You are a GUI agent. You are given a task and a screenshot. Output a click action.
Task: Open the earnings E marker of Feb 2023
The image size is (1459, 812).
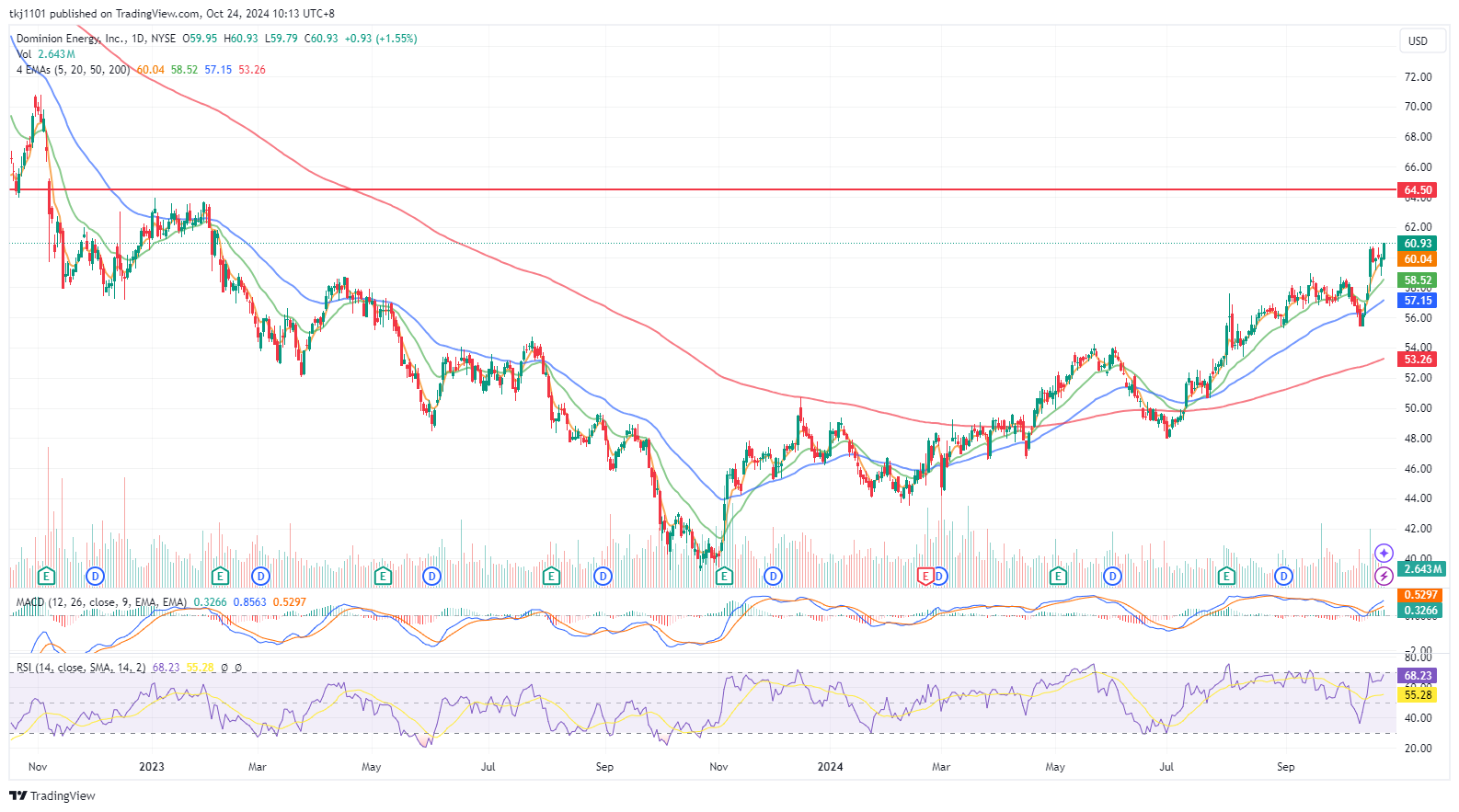point(219,577)
